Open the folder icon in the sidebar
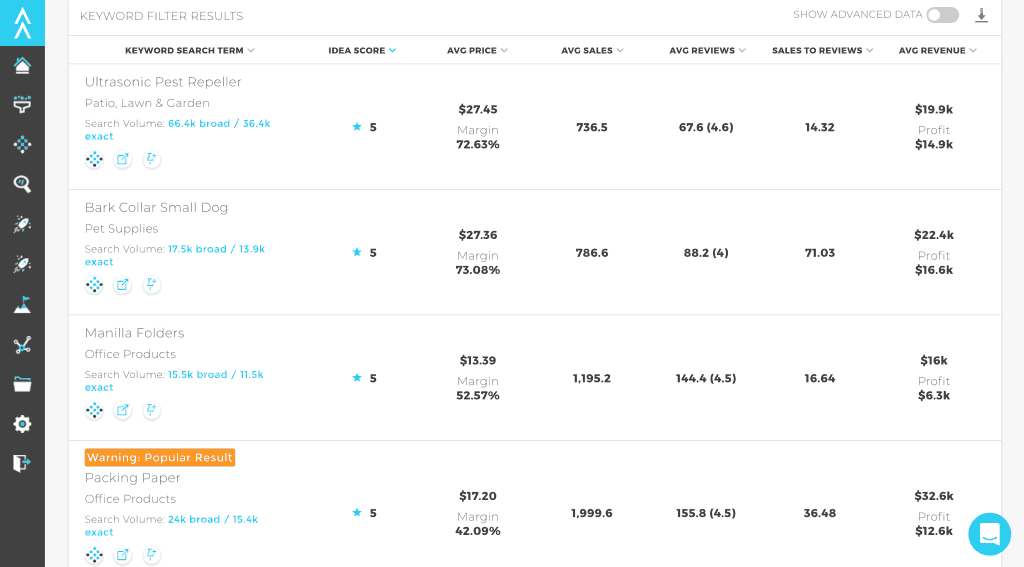 click(22, 384)
